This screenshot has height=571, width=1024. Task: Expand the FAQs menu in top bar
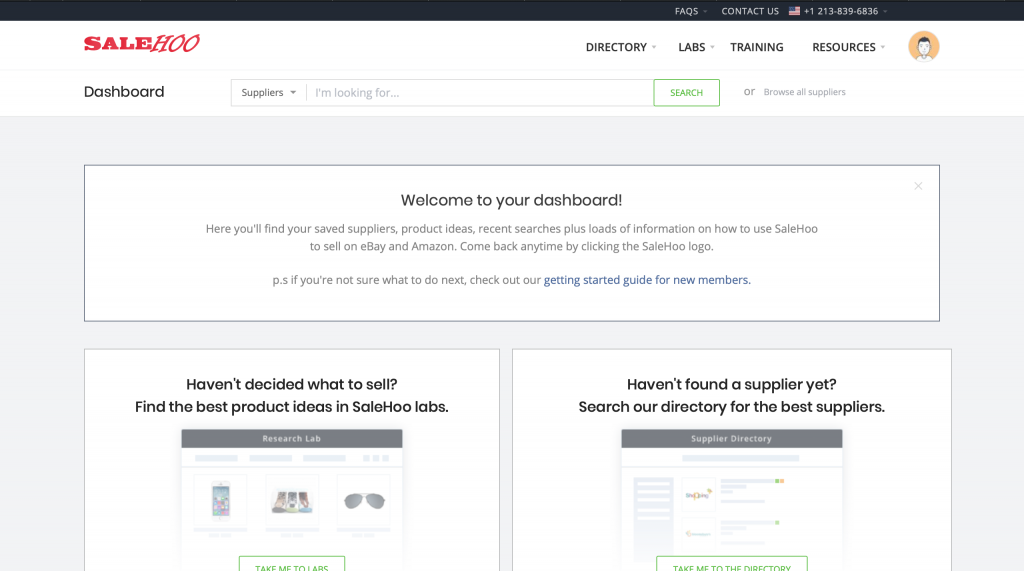(x=690, y=11)
